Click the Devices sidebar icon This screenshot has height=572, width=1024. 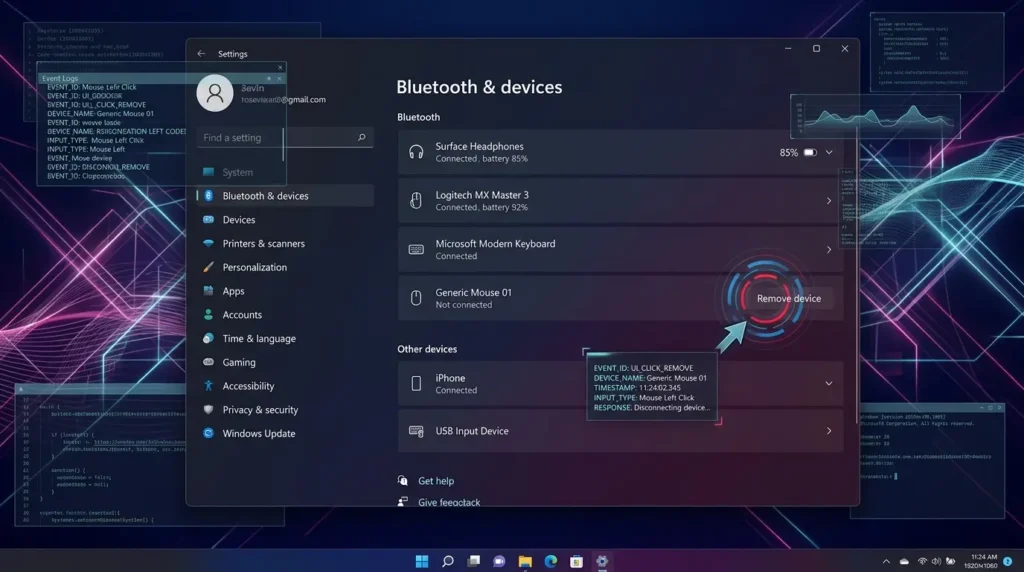click(208, 219)
